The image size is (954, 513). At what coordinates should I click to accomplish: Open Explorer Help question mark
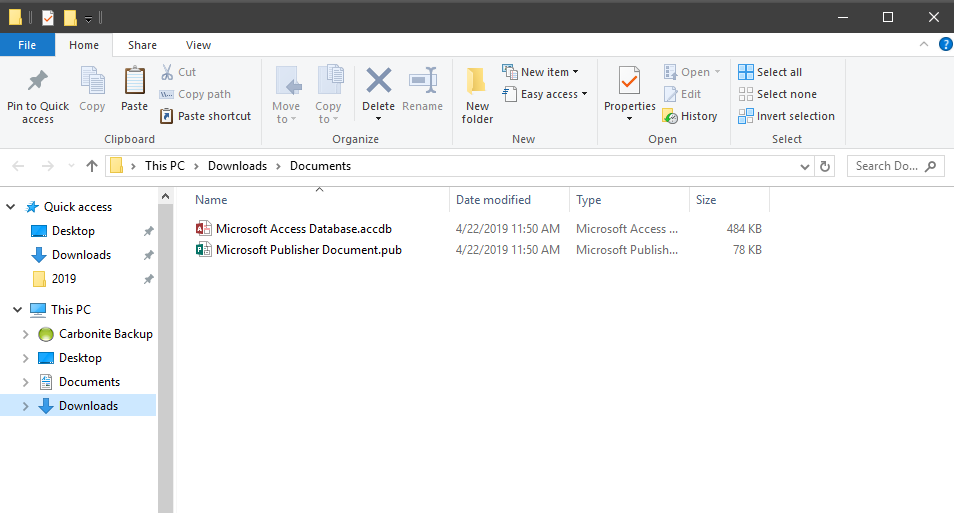click(945, 44)
